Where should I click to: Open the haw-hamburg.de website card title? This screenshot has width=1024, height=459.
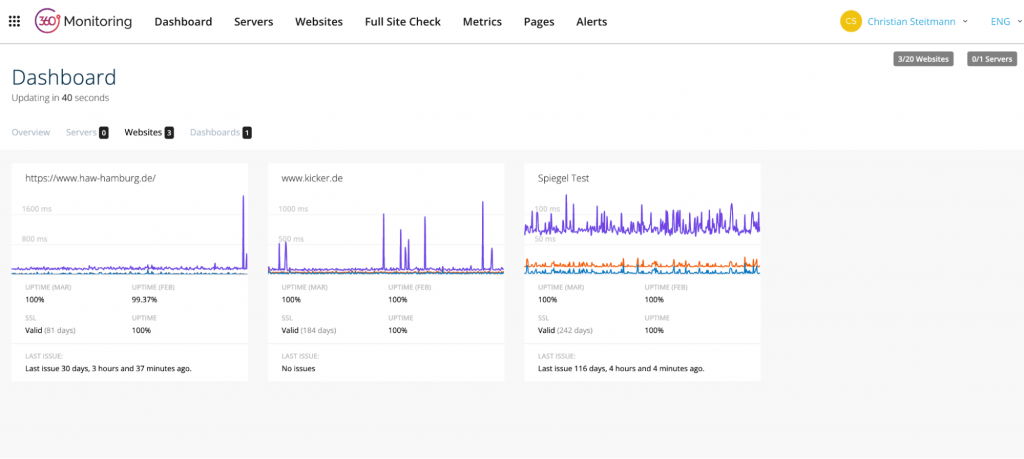tap(91, 178)
